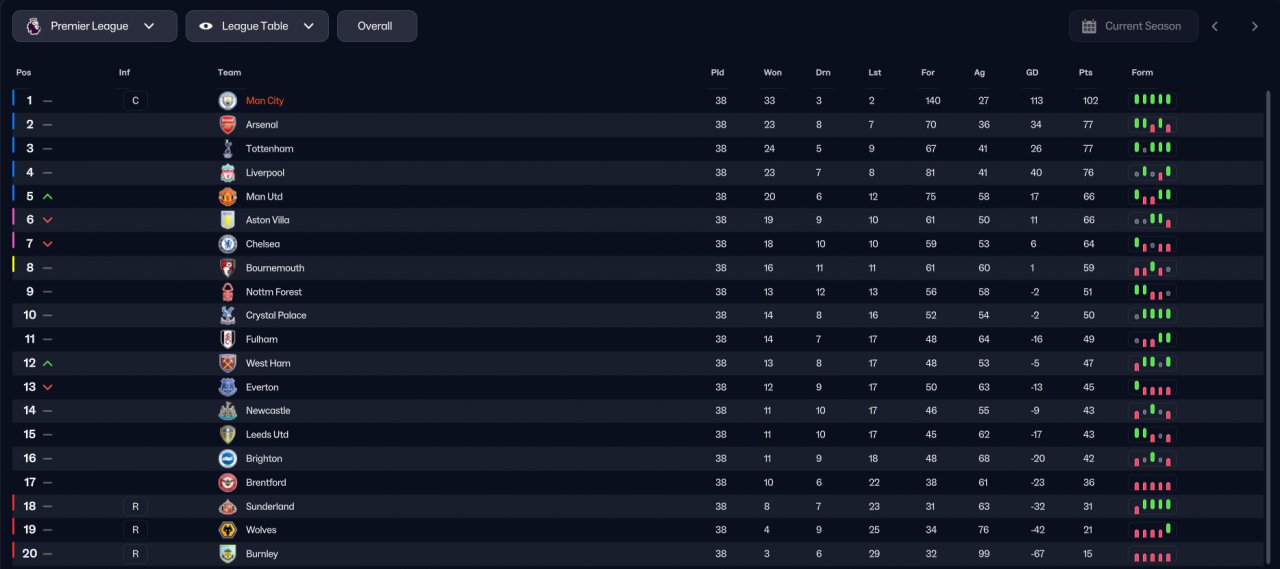Select the Man Utd crest icon
This screenshot has width=1280, height=569.
point(228,197)
